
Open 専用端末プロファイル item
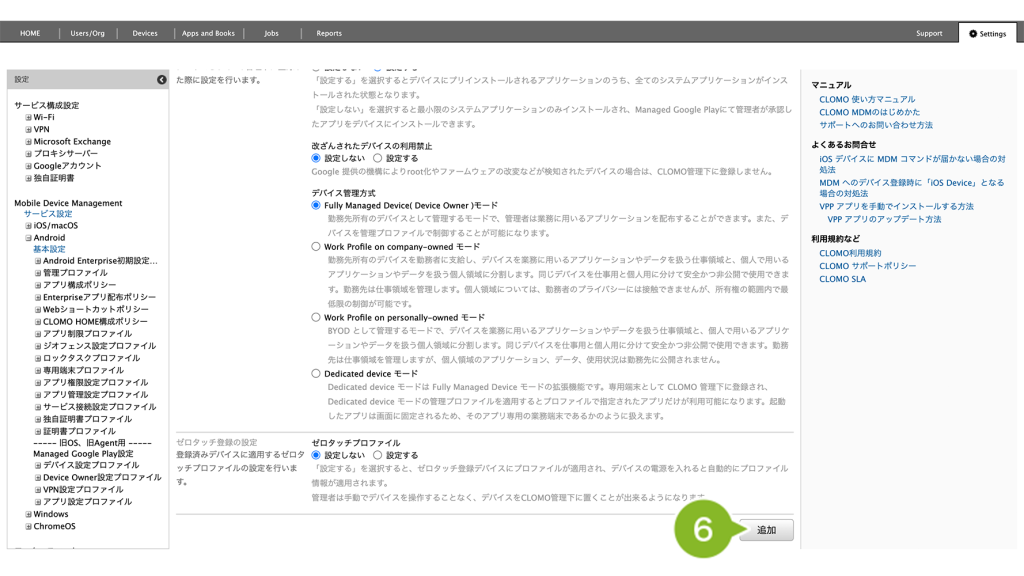(84, 370)
